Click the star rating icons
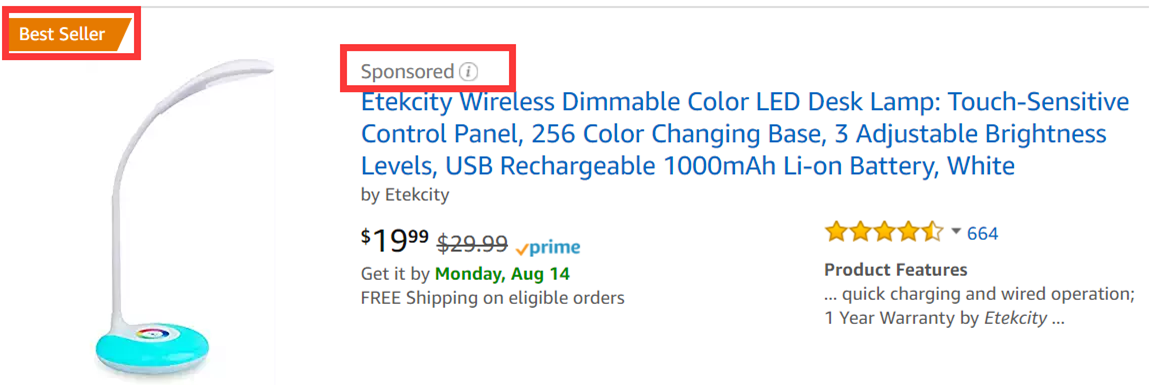The image size is (1161, 392). point(884,233)
